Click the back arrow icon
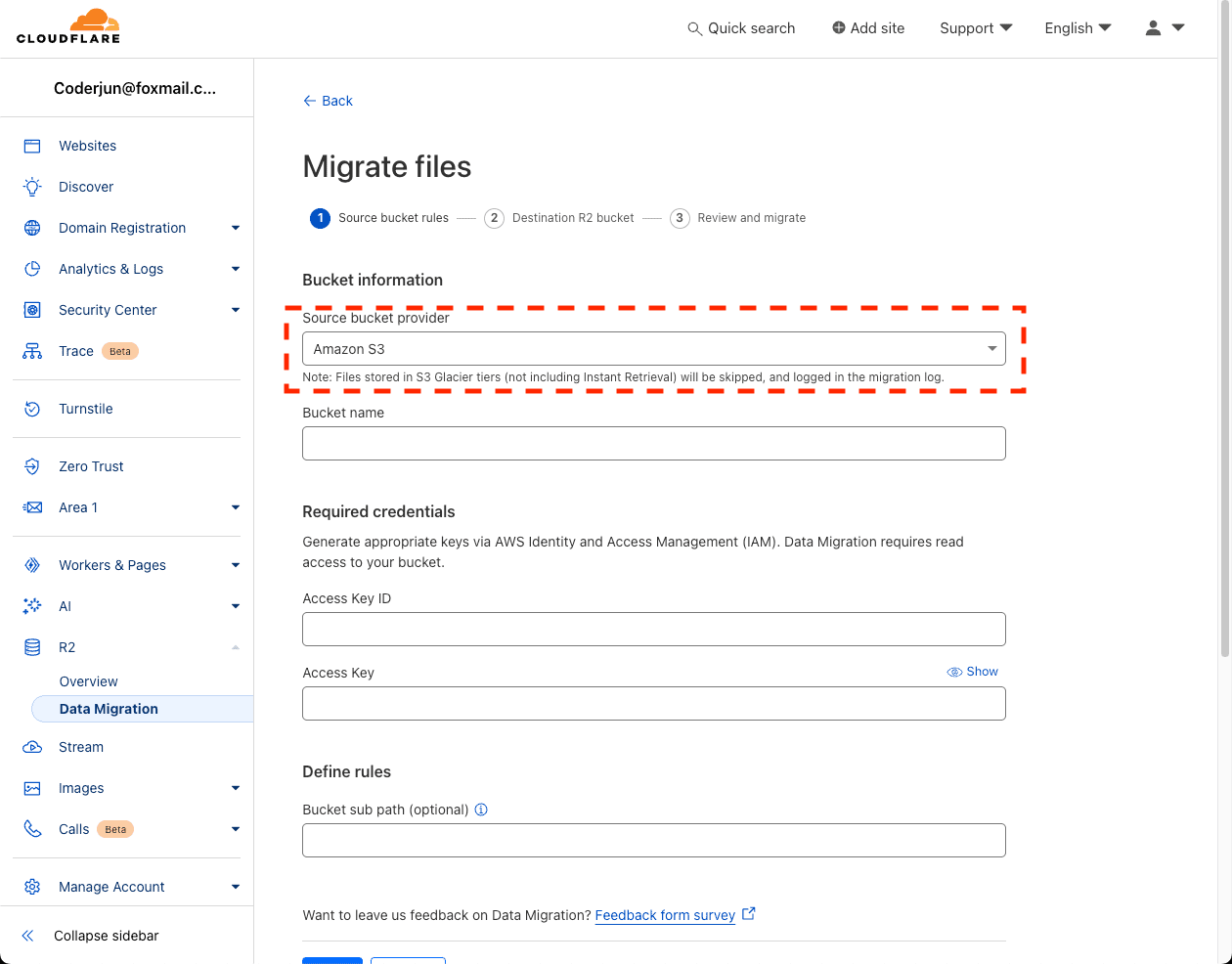Image resolution: width=1232 pixels, height=964 pixels. [309, 101]
